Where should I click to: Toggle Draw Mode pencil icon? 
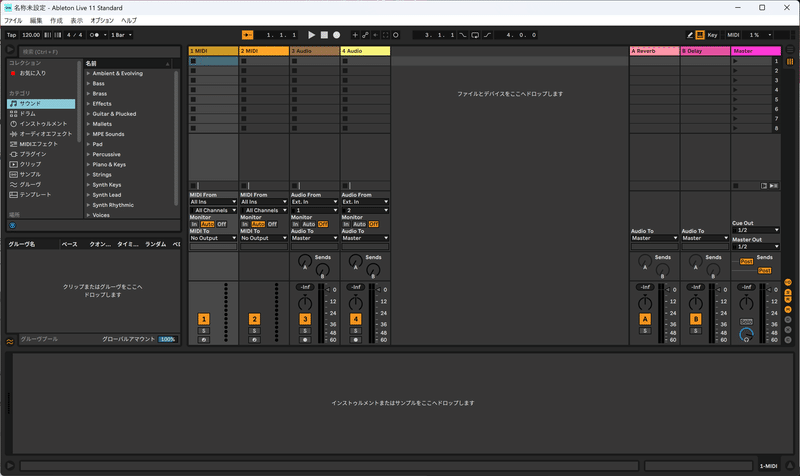pos(690,35)
